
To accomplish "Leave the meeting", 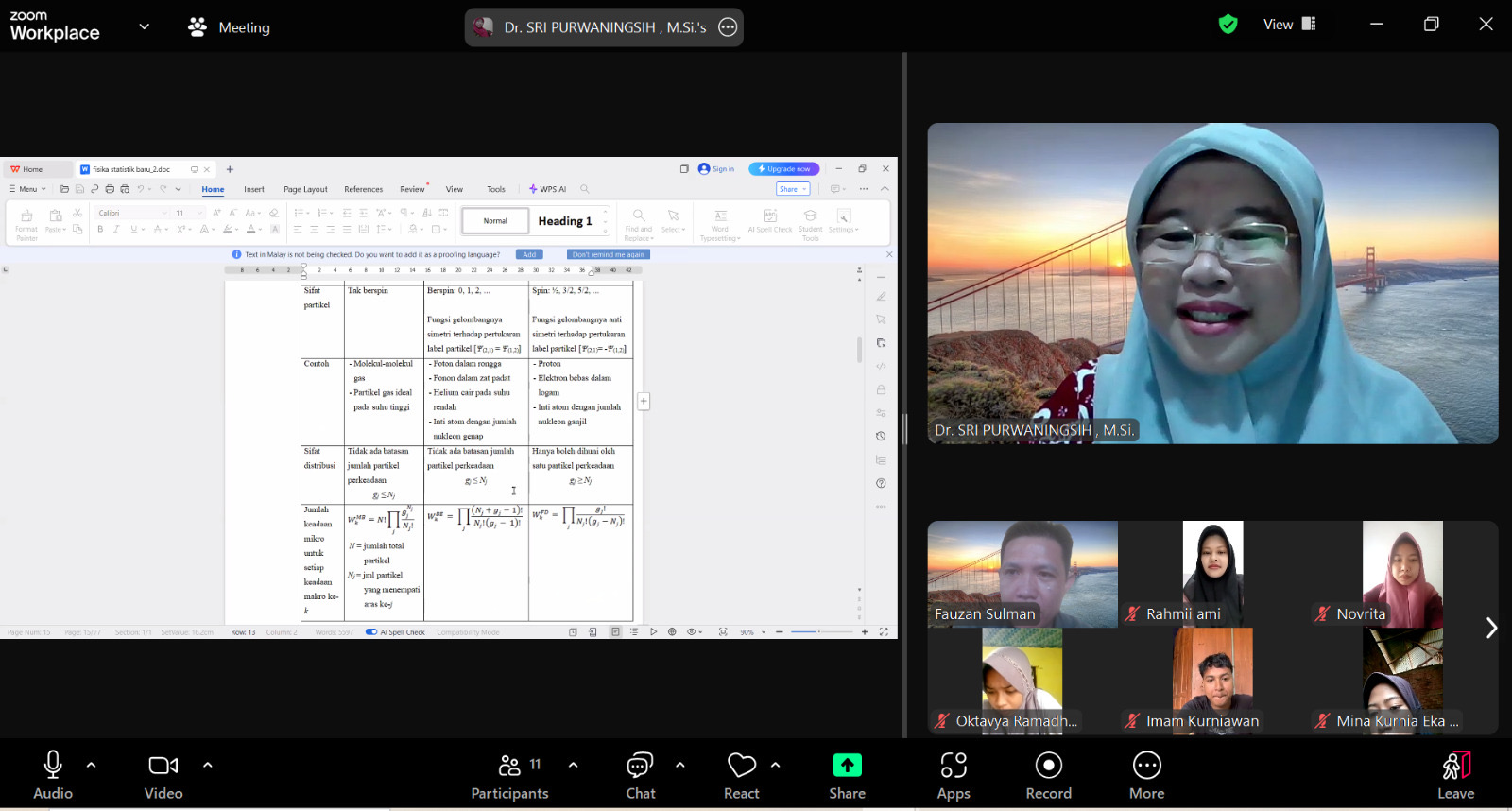I will pyautogui.click(x=1455, y=774).
